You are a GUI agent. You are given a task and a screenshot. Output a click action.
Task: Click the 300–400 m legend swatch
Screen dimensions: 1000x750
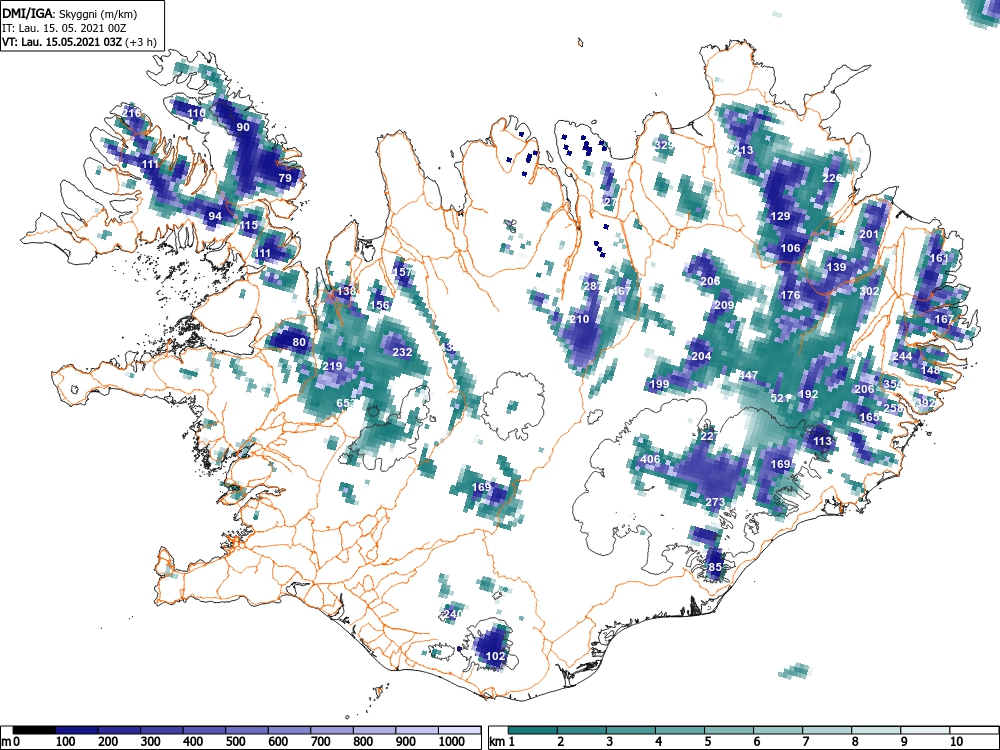(x=162, y=730)
